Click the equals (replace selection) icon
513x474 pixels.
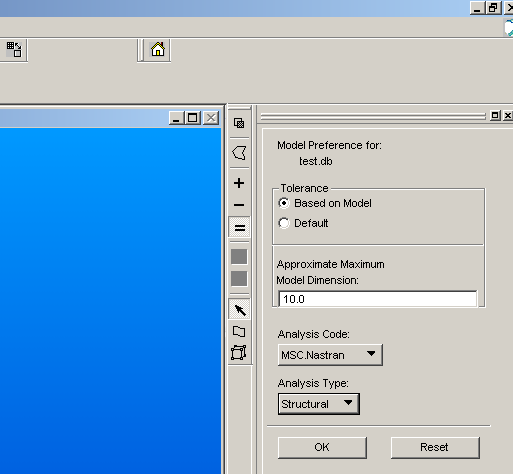[239, 228]
